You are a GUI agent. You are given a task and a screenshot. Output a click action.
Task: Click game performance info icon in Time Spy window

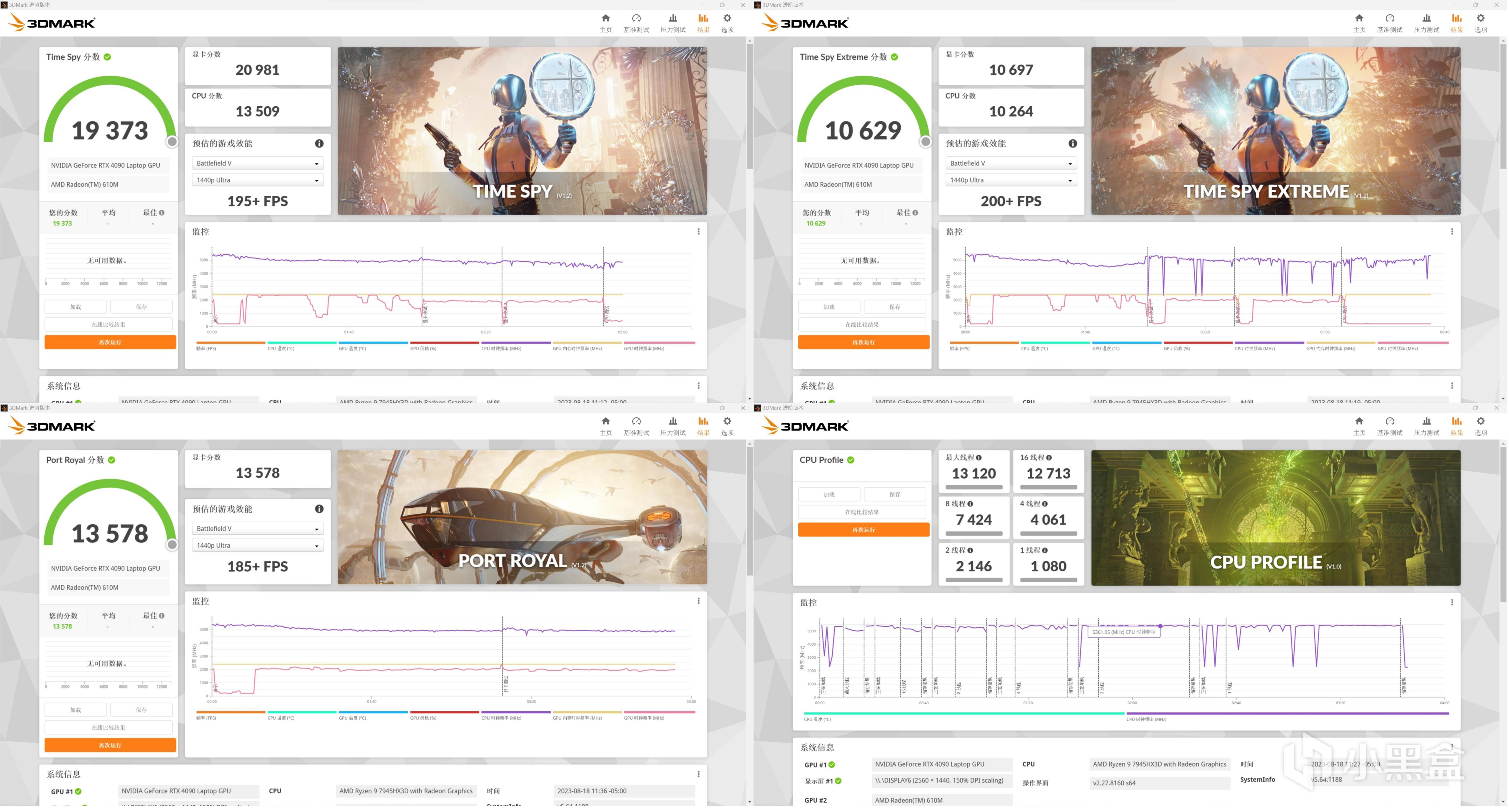coord(319,143)
